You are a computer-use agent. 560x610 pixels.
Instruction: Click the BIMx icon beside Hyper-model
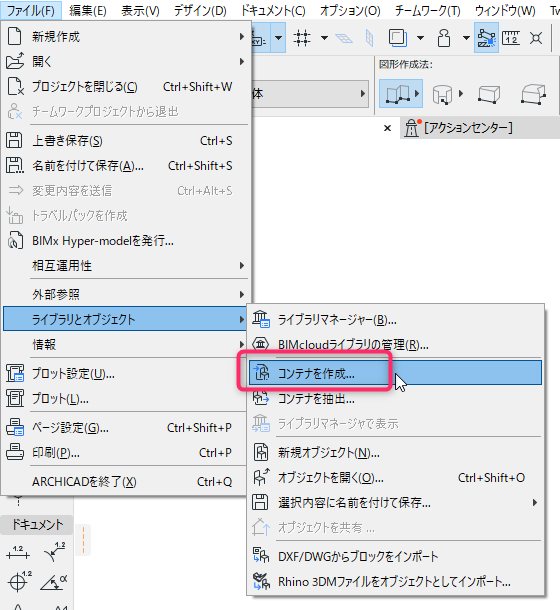15,240
